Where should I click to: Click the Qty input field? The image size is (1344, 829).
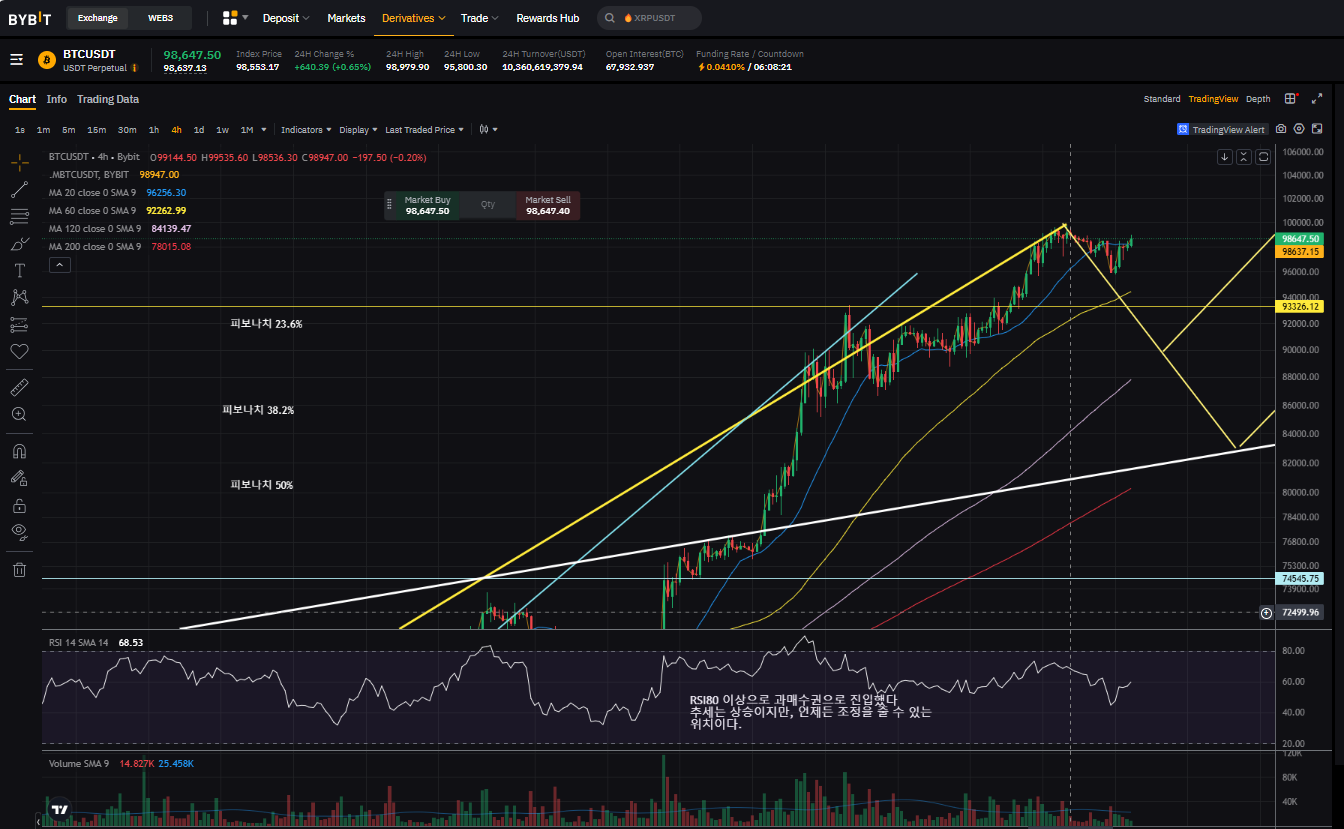pyautogui.click(x=487, y=205)
